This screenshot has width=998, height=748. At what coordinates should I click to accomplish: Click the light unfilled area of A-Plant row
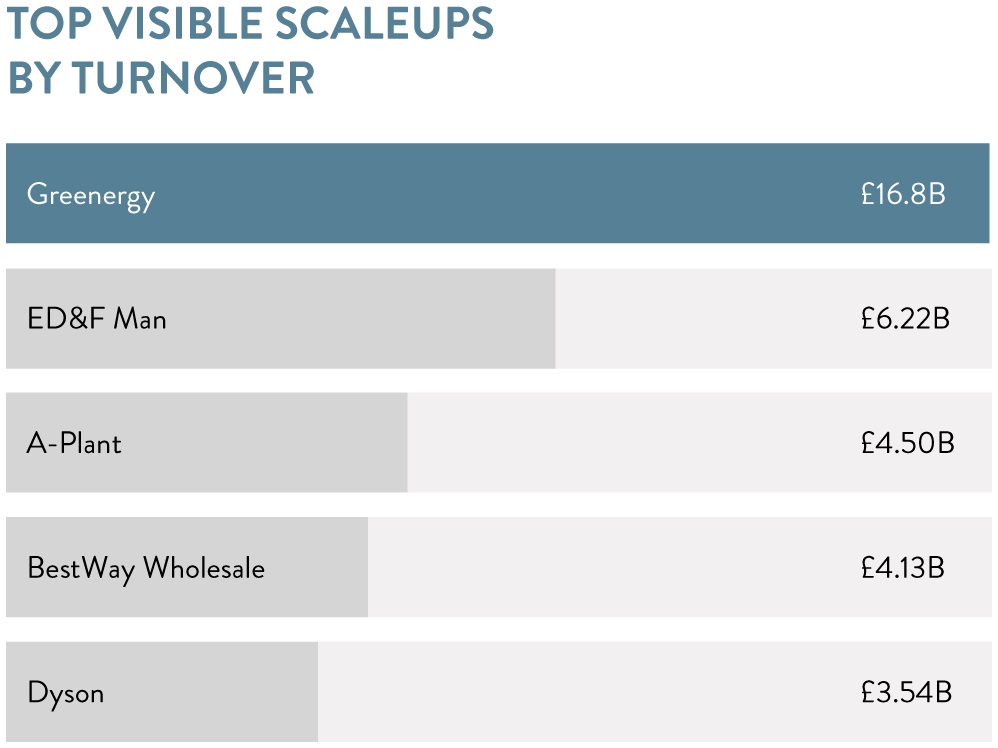(x=630, y=443)
